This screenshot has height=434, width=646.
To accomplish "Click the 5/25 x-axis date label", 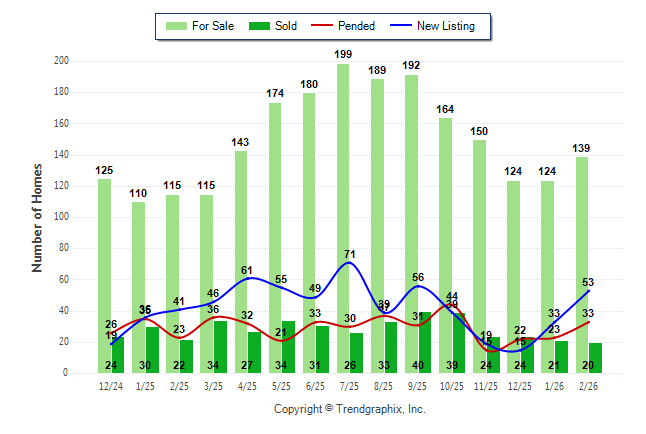I will (x=282, y=385).
